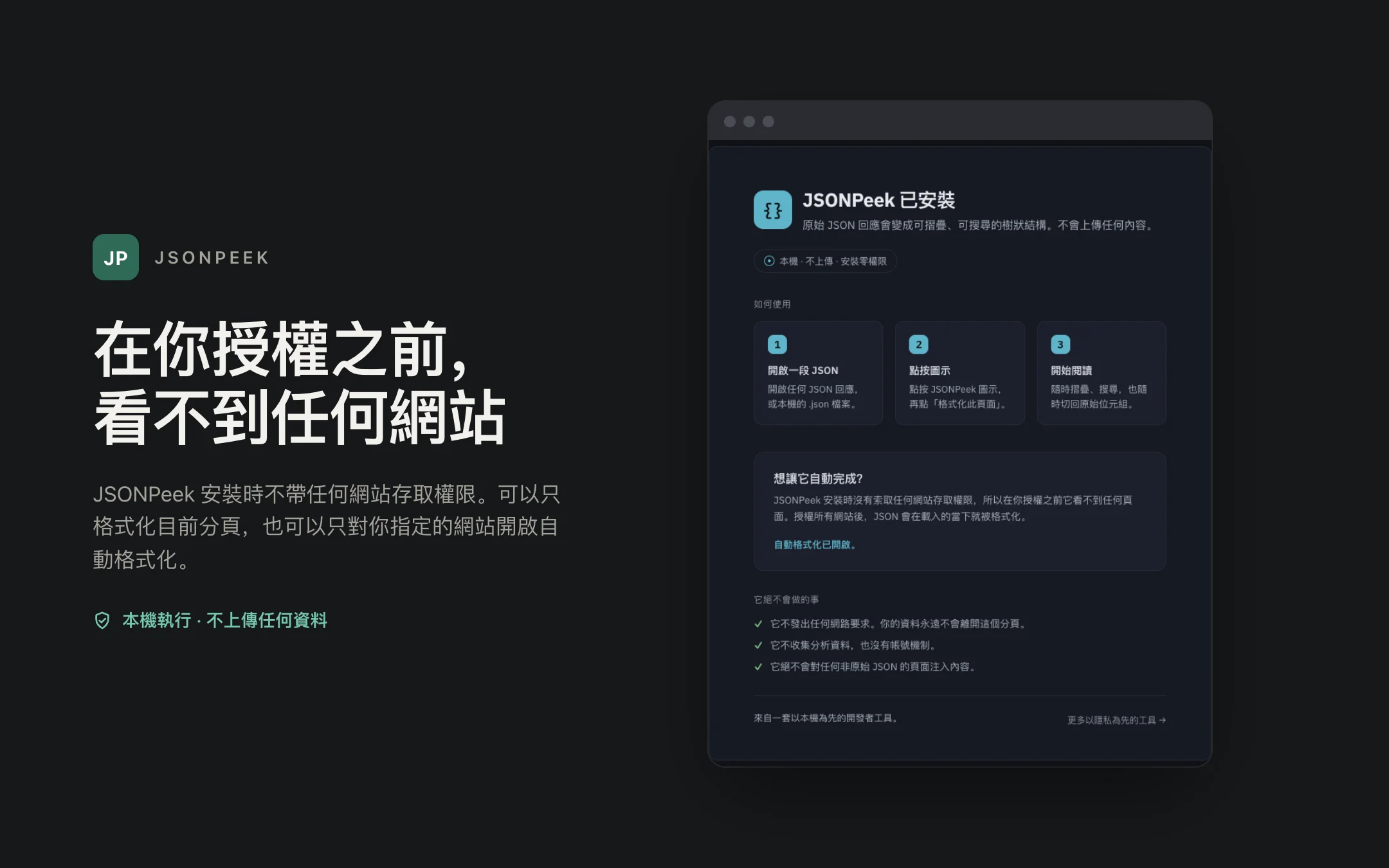Click the 來自一套以本機為先的開發者工具 footer text
The image size is (1389, 868).
tap(826, 718)
